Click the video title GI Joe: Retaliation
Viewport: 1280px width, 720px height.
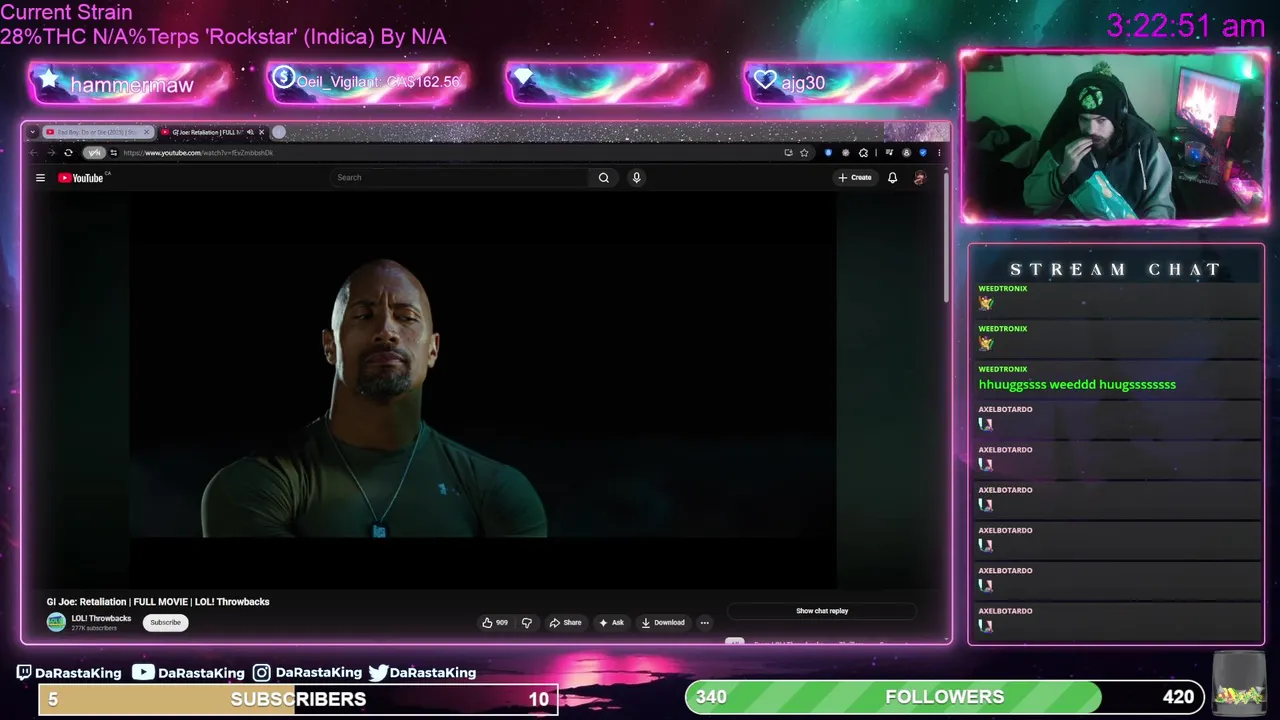pyautogui.click(x=158, y=602)
